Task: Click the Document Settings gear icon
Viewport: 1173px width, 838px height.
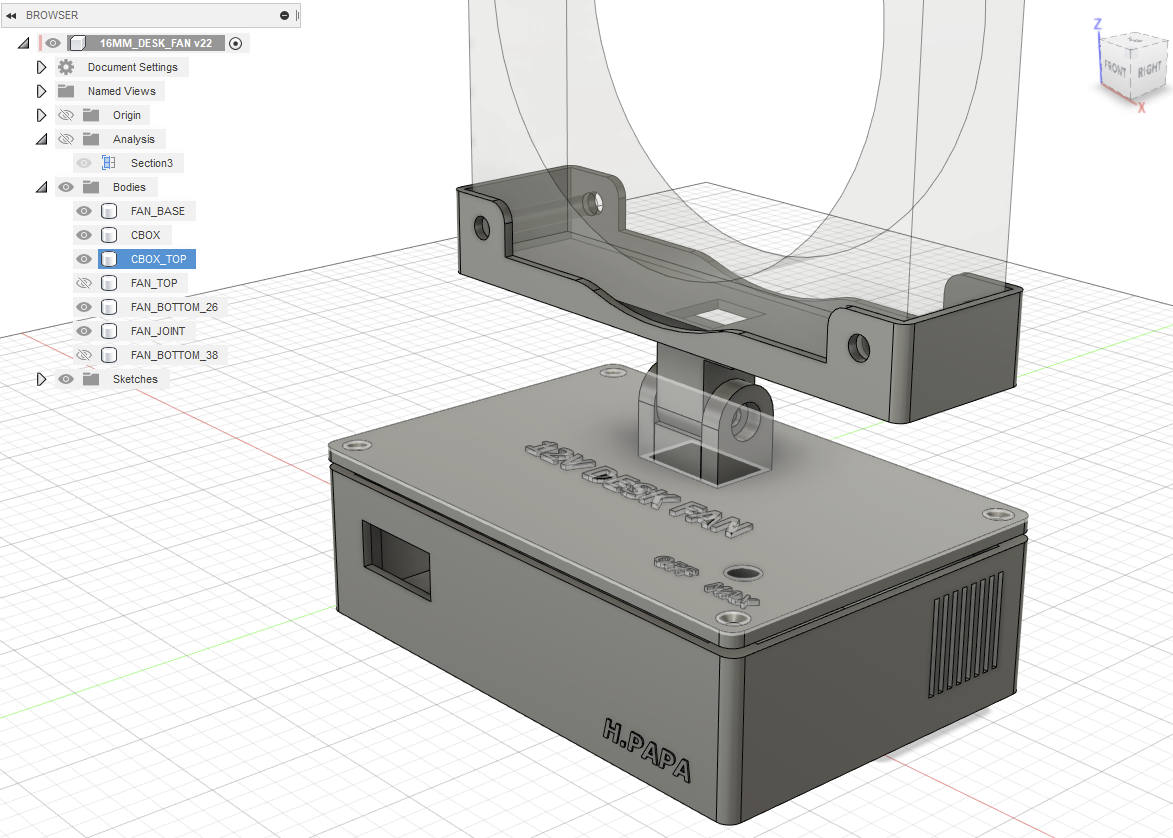Action: [x=66, y=67]
